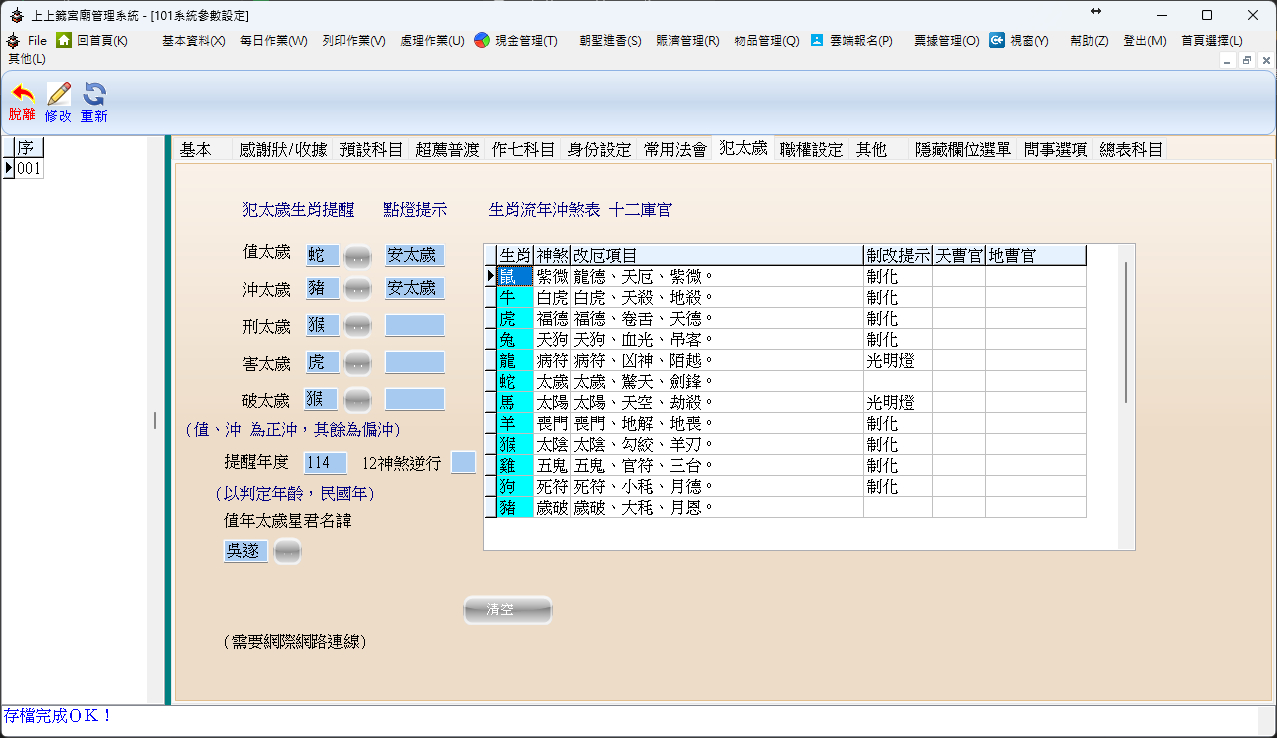The image size is (1277, 738).
Task: Open 雲端報名 menu with blue icon
Action: [817, 41]
